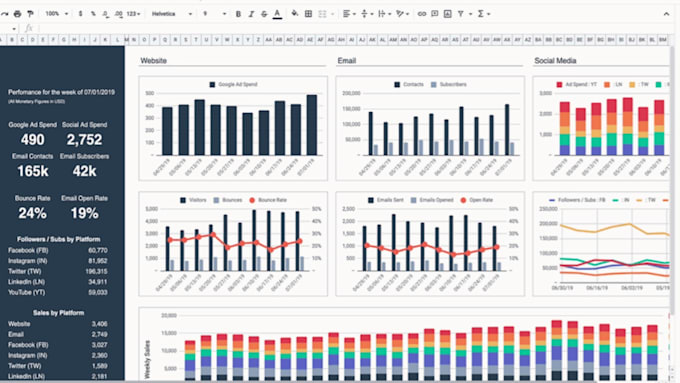Screen dimensions: 680x383
Task: Select the Website sales value 3,406
Action: click(x=99, y=324)
